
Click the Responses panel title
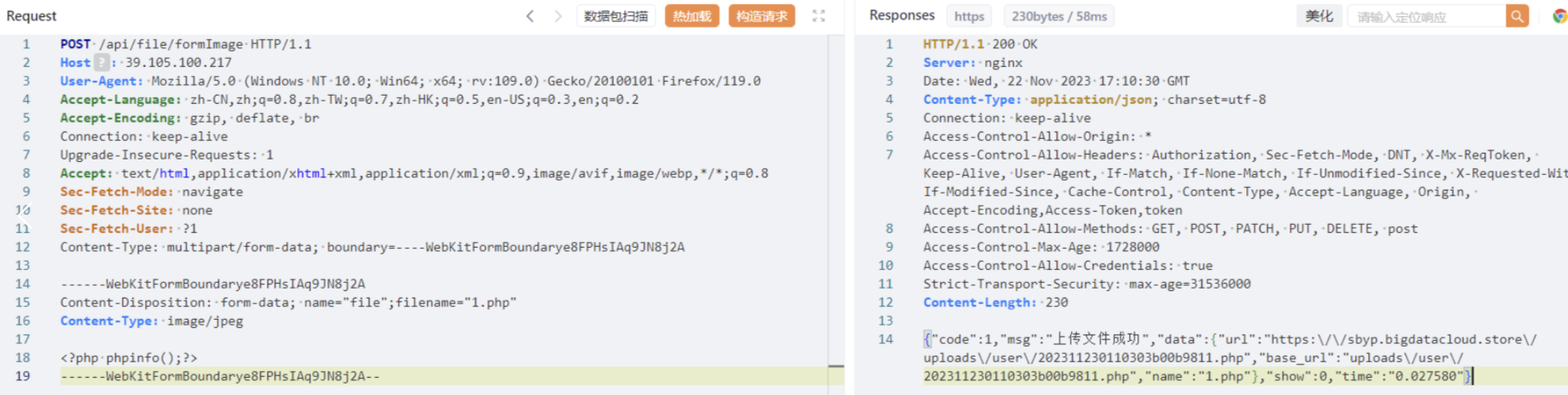pos(901,15)
